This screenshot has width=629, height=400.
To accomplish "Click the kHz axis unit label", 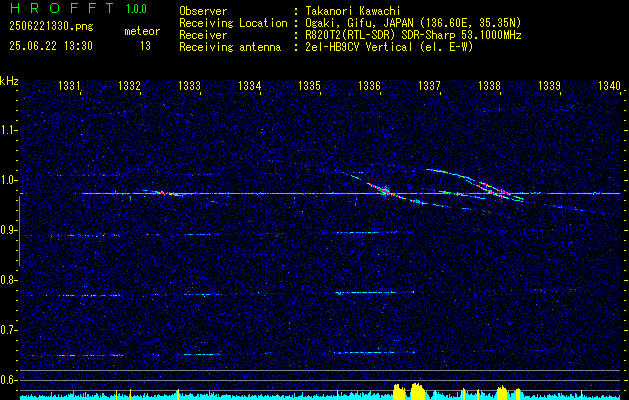I will (9, 81).
